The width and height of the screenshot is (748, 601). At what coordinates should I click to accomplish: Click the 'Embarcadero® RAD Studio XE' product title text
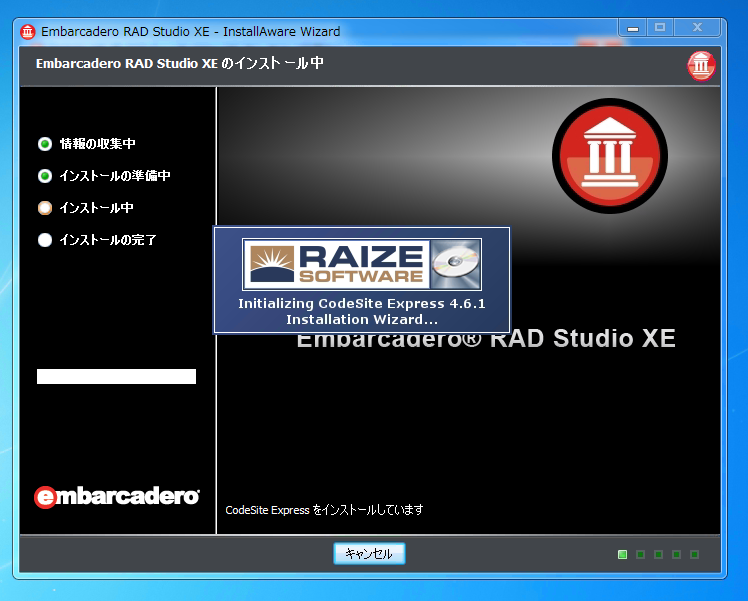(x=486, y=339)
